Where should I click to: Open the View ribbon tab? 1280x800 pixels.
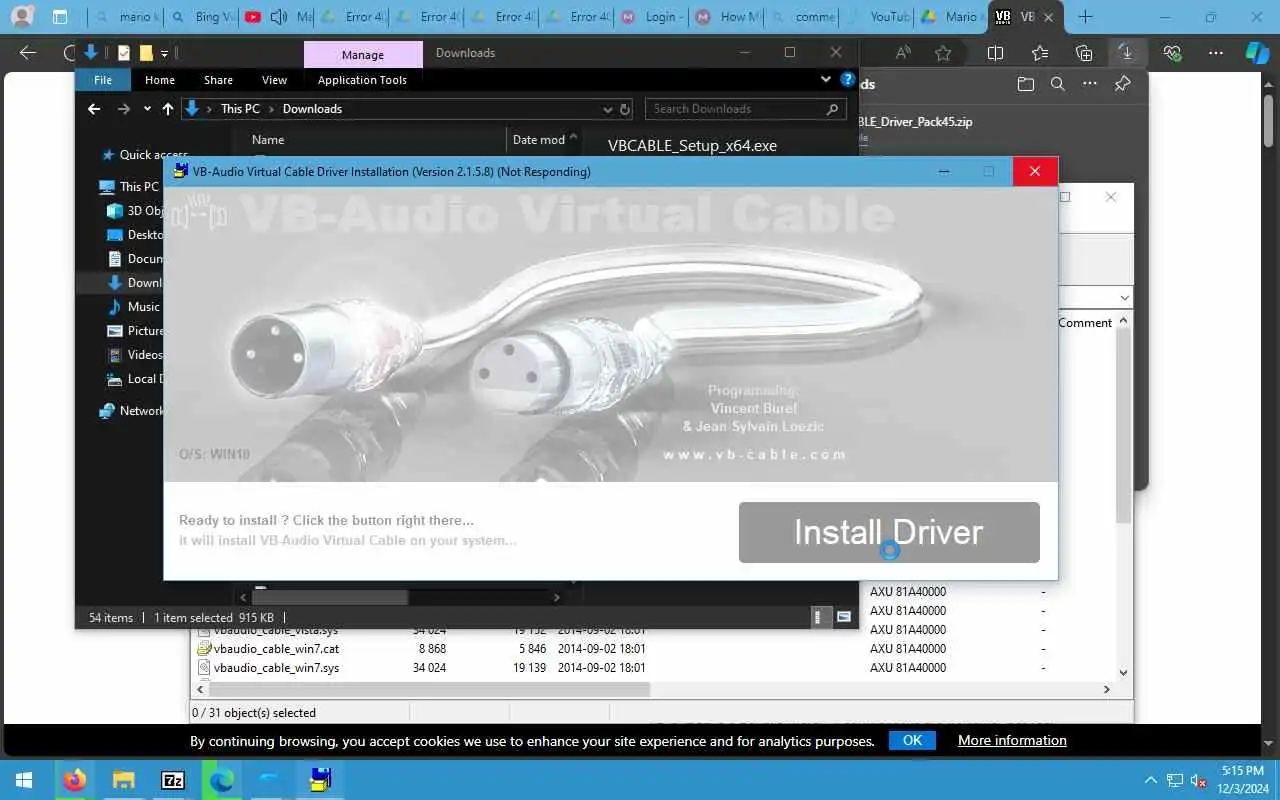[x=274, y=80]
